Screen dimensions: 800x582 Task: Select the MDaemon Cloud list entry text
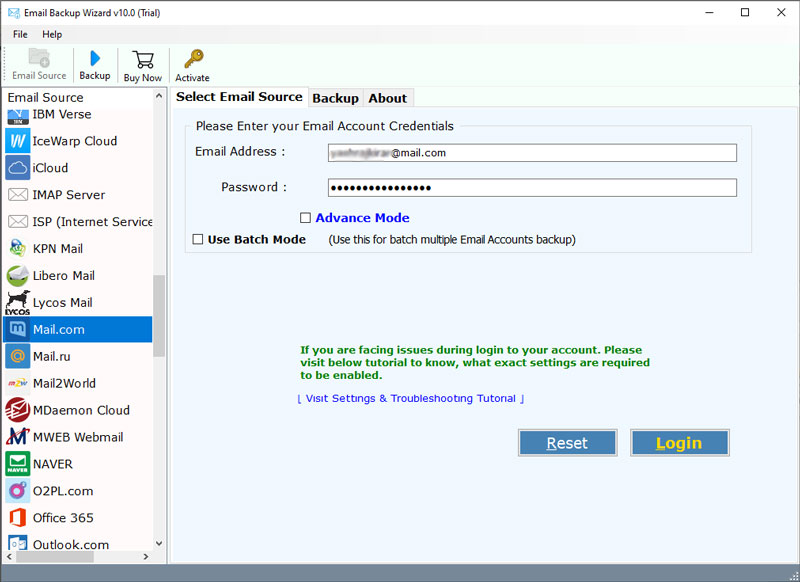coord(81,410)
